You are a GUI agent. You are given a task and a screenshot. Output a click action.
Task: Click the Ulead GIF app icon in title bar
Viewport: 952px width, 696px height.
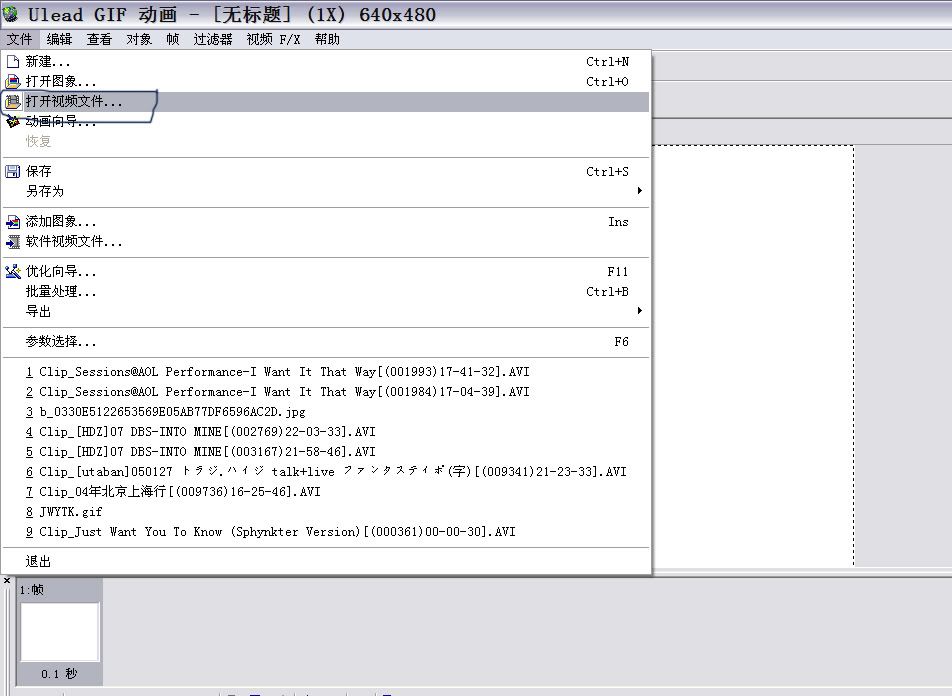[10, 13]
